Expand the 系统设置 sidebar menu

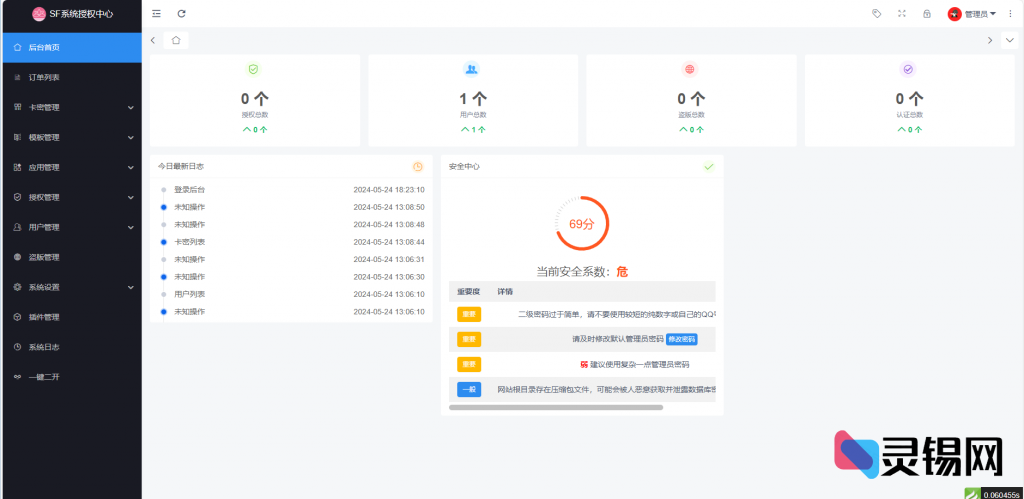pos(70,287)
